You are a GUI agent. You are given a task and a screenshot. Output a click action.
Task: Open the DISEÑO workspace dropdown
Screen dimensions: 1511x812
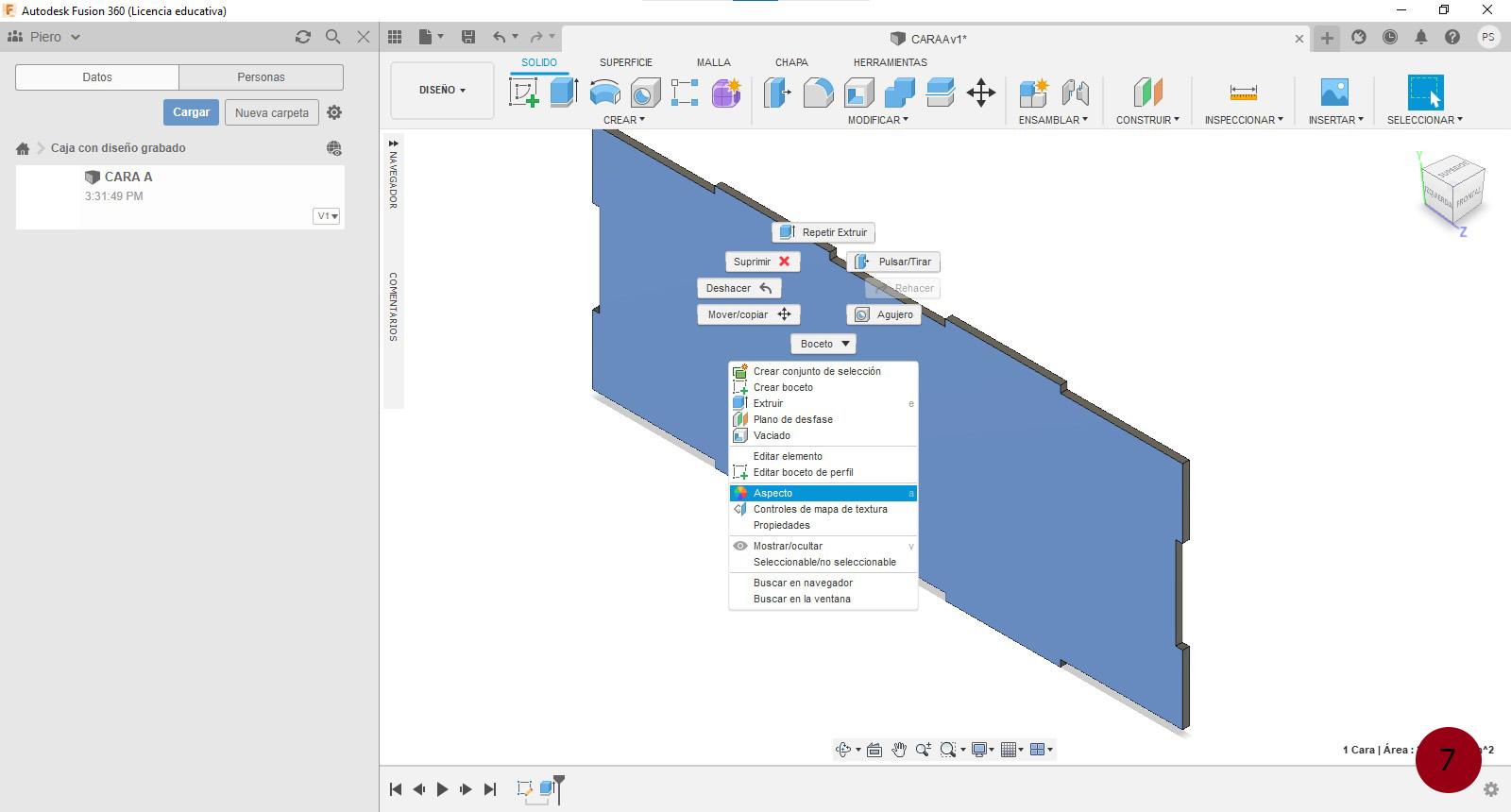click(x=442, y=91)
